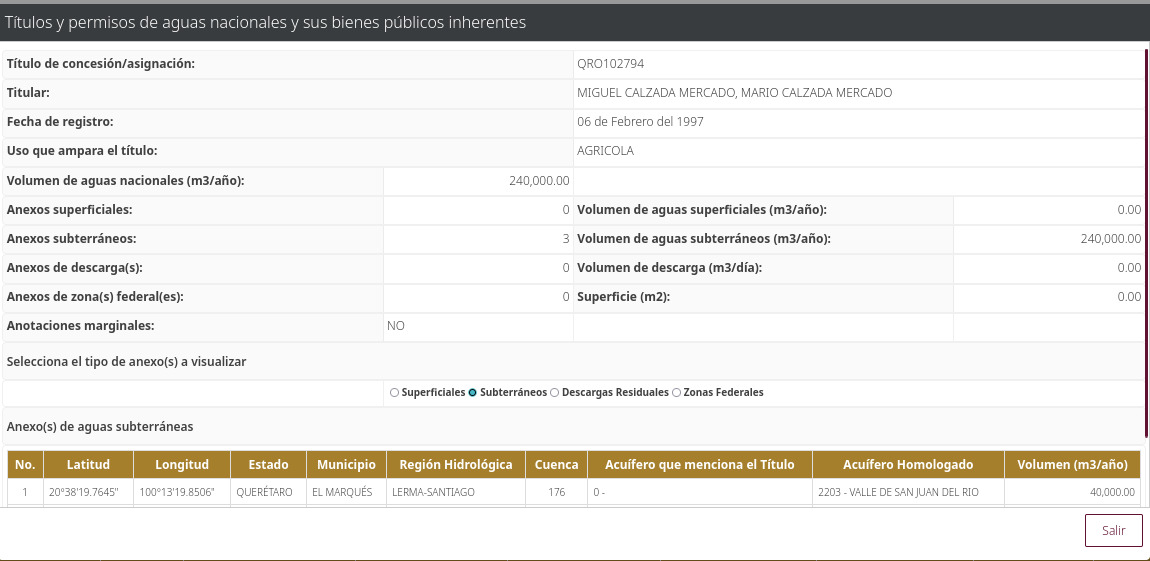Click the Municipio column header
Viewport: 1150px width, 561px height.
(x=346, y=465)
